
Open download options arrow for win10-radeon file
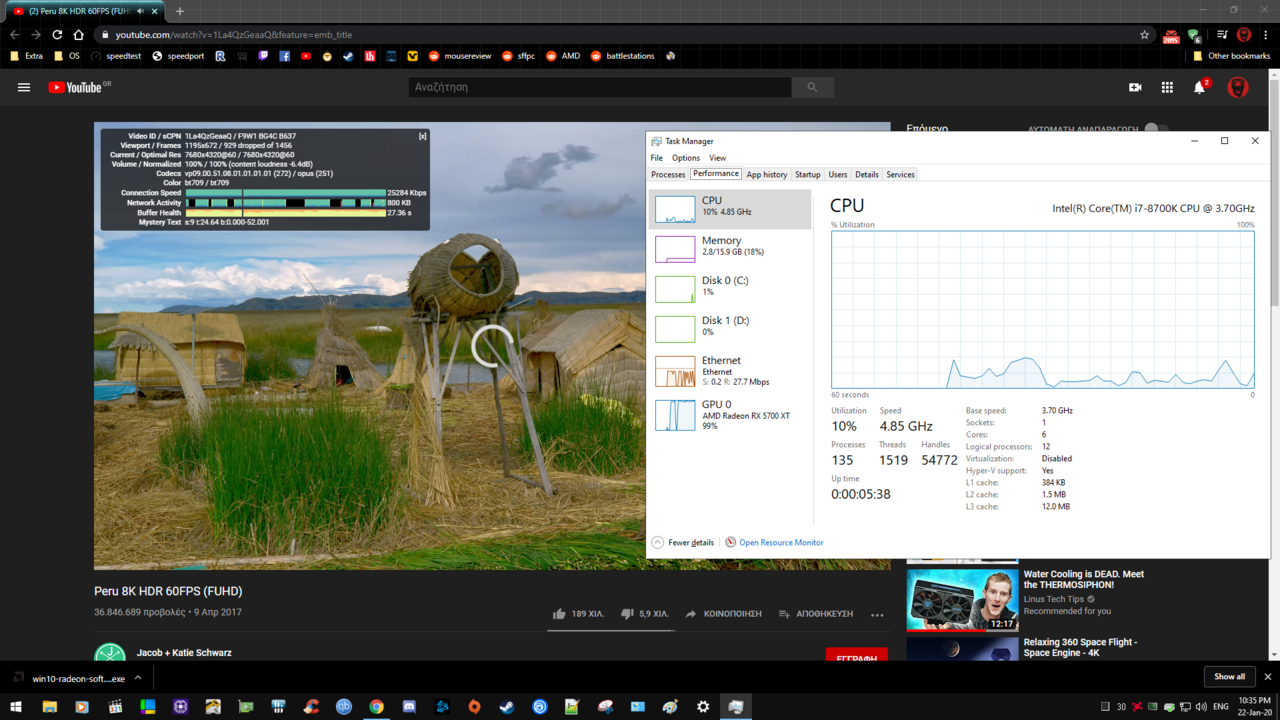click(138, 677)
